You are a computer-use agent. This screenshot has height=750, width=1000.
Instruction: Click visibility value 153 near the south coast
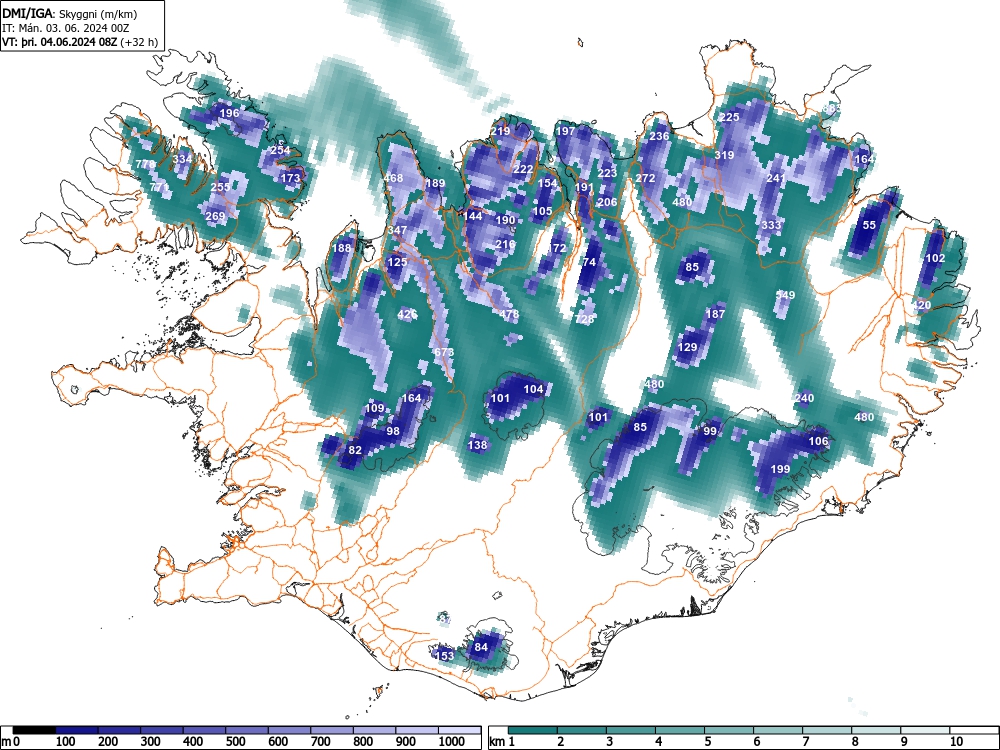444,656
